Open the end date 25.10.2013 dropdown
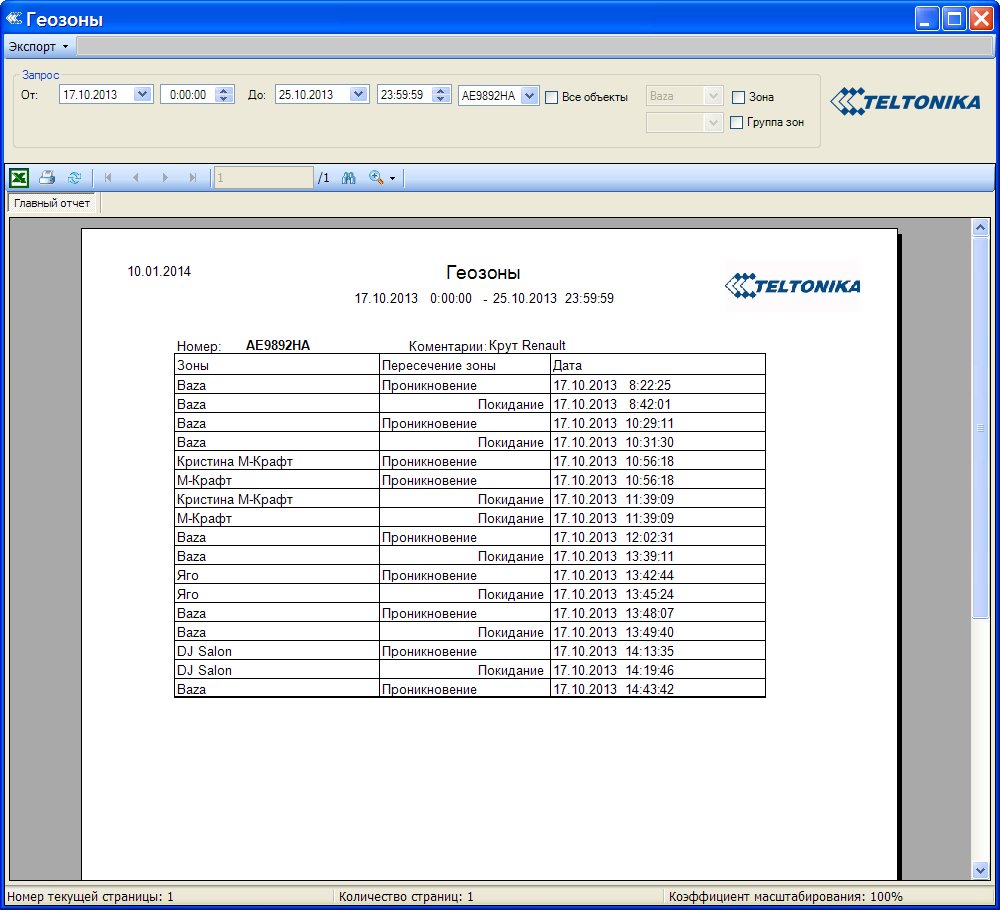This screenshot has width=1000, height=910. [x=358, y=95]
